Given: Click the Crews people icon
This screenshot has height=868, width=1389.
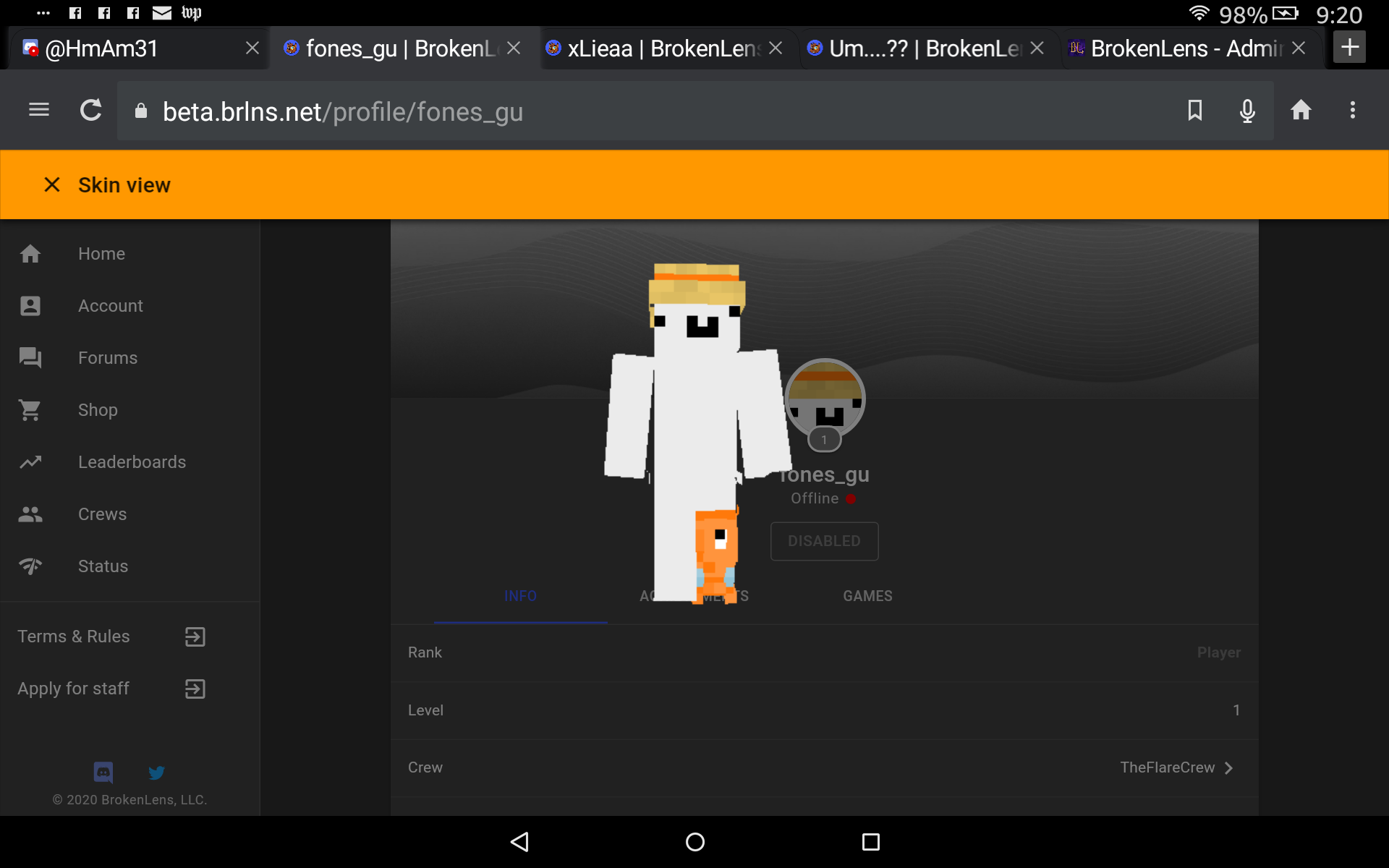Looking at the screenshot, I should coord(30,514).
